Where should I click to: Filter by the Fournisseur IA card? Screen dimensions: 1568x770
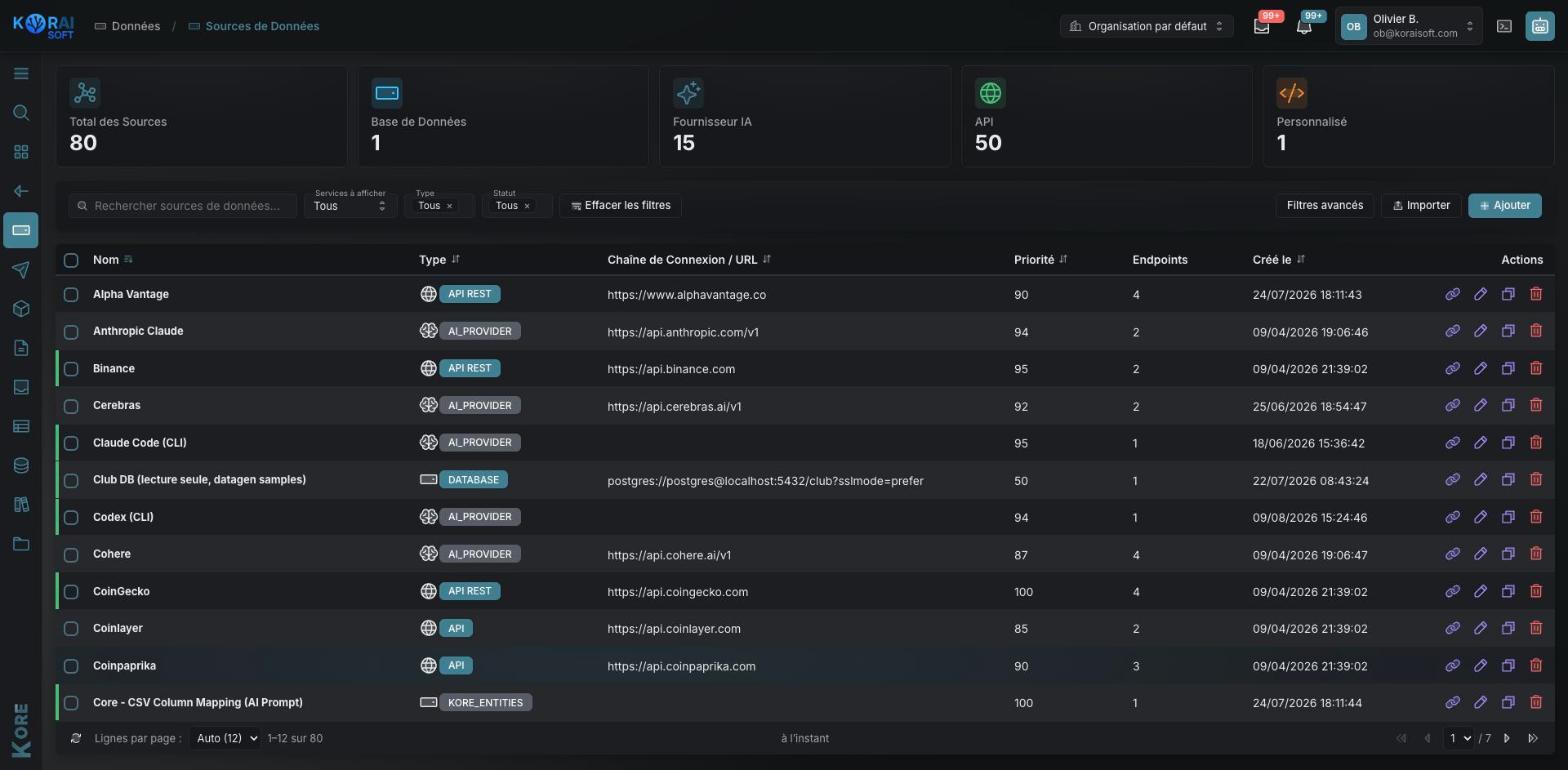pyautogui.click(x=805, y=116)
